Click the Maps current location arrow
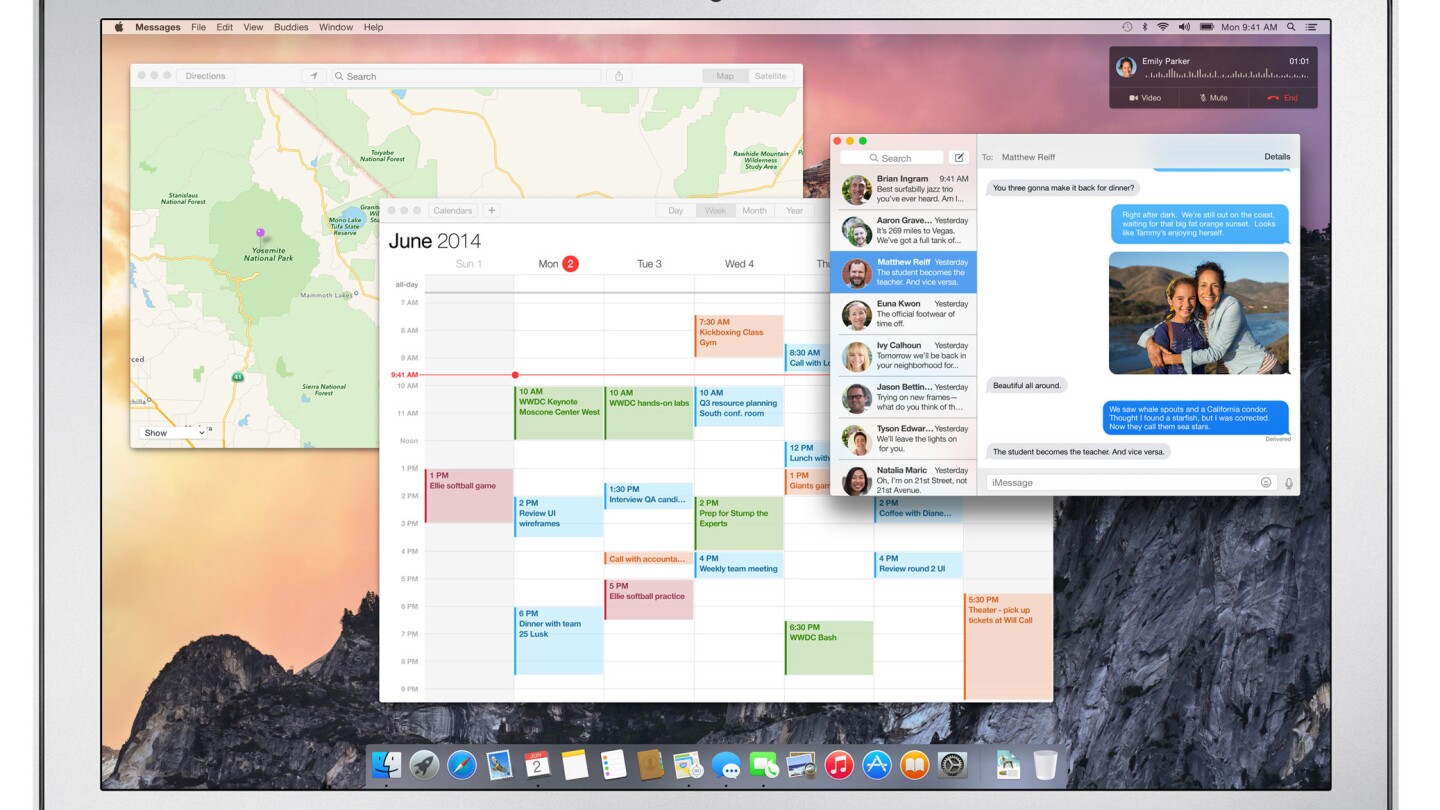 (x=314, y=76)
